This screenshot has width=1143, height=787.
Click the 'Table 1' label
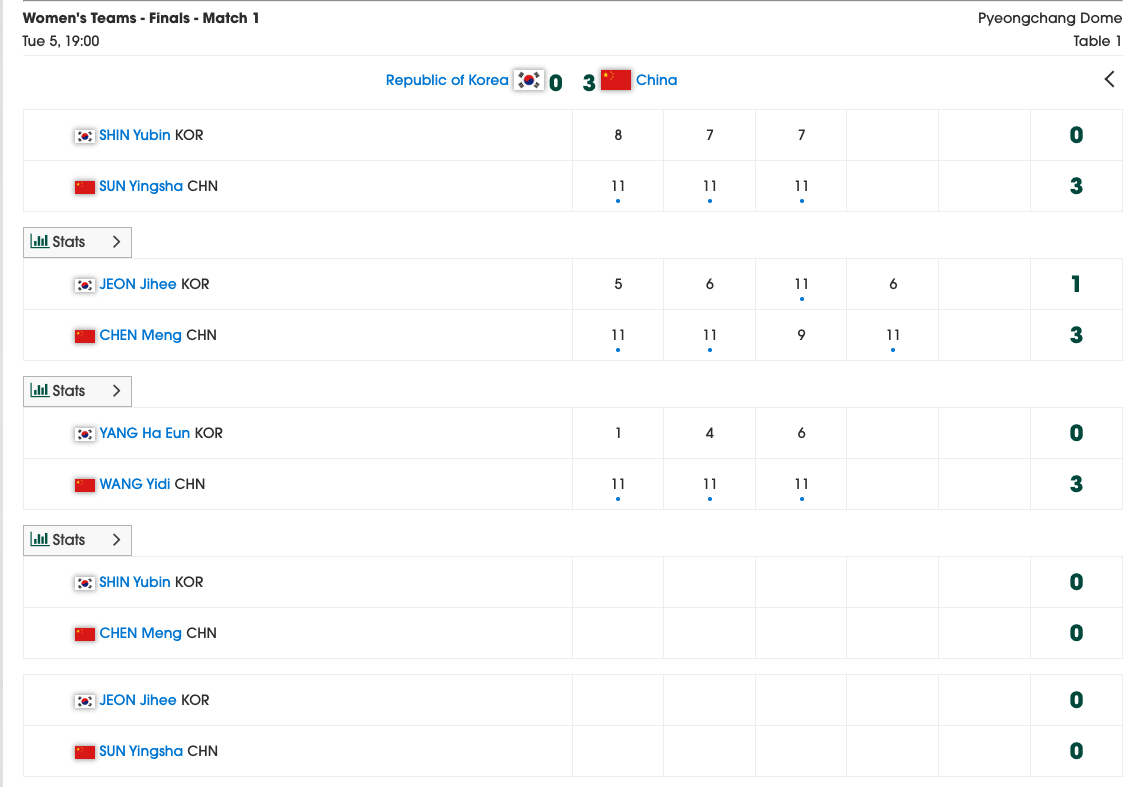point(1097,42)
